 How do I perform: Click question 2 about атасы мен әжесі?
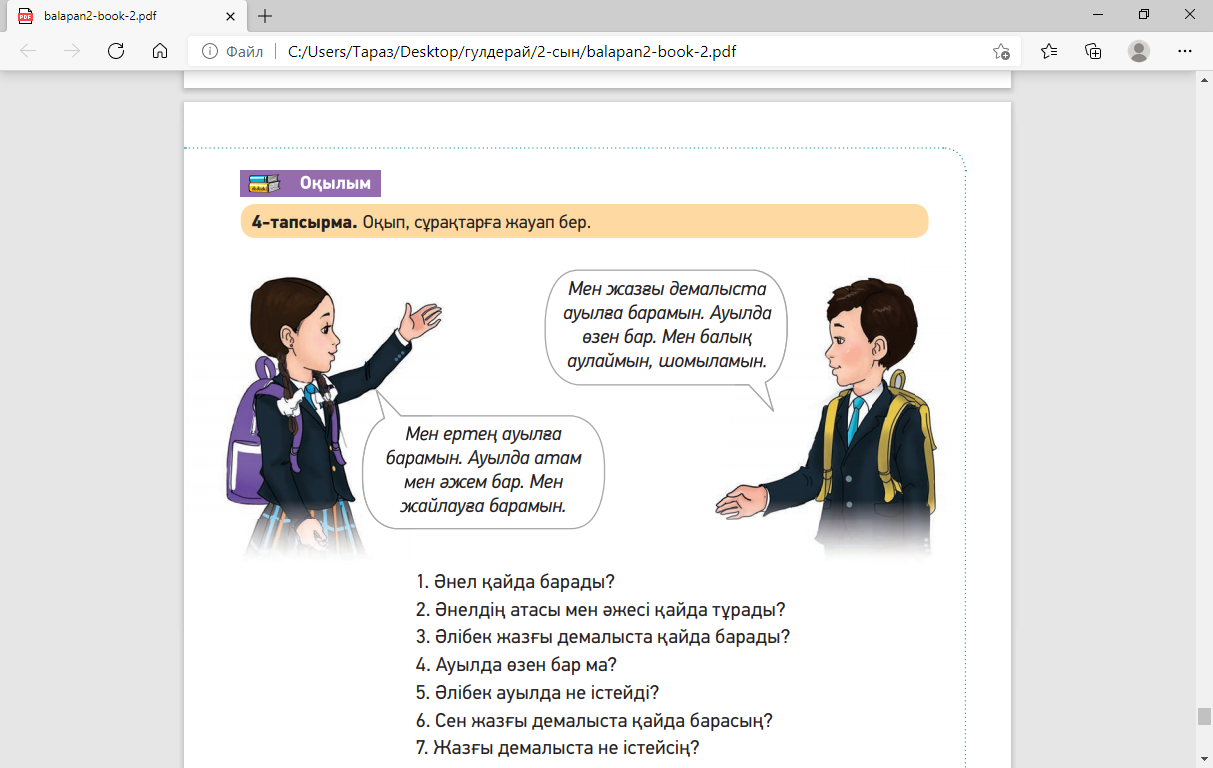[x=600, y=609]
